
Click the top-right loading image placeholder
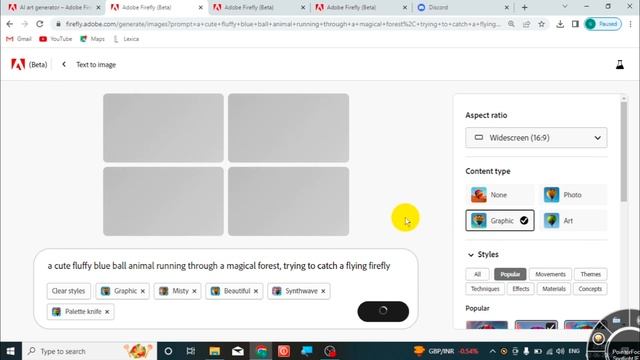[x=289, y=128]
